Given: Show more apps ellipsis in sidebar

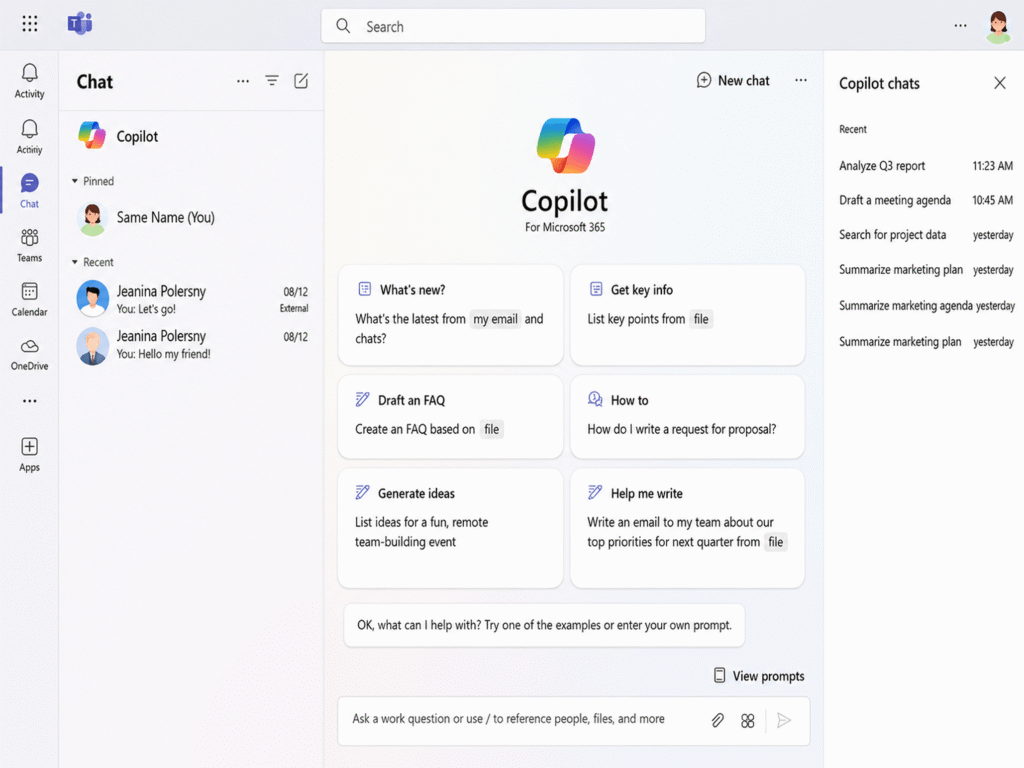Looking at the screenshot, I should [x=29, y=401].
